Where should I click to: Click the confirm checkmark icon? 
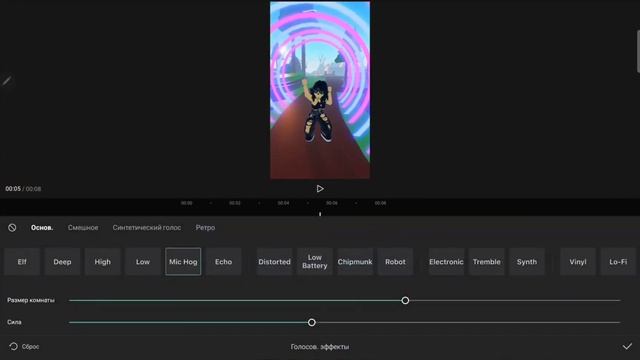pos(627,347)
